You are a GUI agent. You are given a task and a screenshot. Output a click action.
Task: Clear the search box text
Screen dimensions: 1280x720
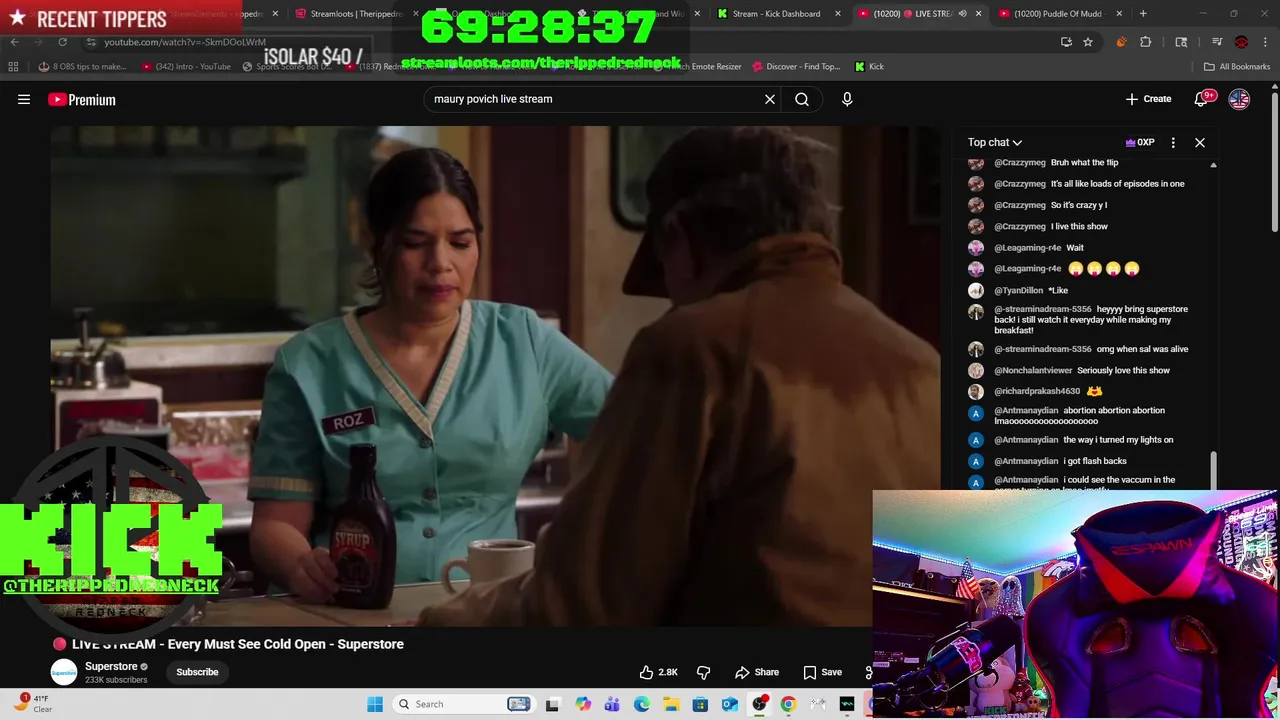[770, 99]
